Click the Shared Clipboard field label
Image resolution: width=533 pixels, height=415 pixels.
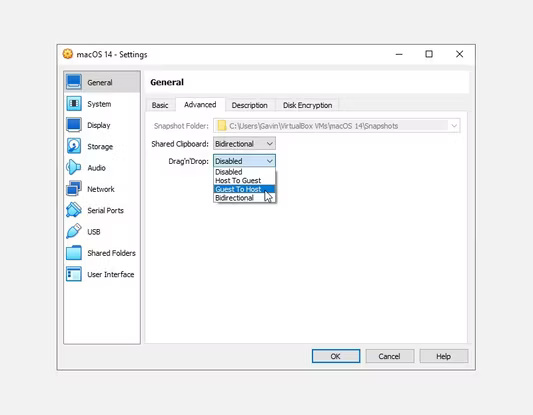click(180, 144)
